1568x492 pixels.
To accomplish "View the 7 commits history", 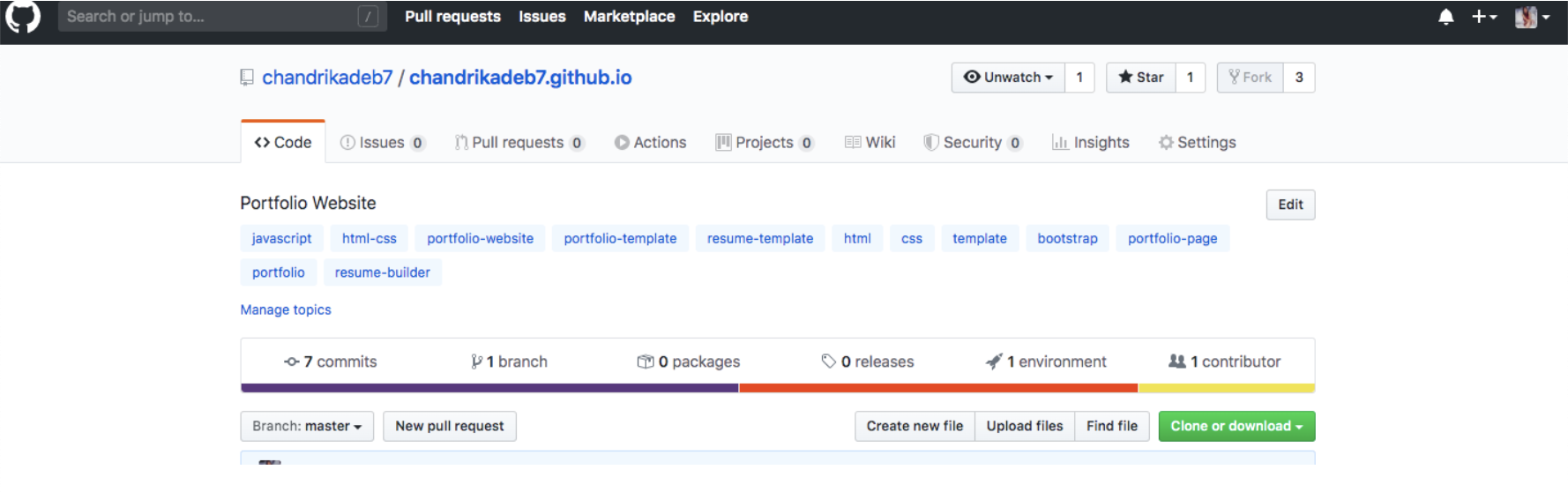I will pyautogui.click(x=331, y=362).
